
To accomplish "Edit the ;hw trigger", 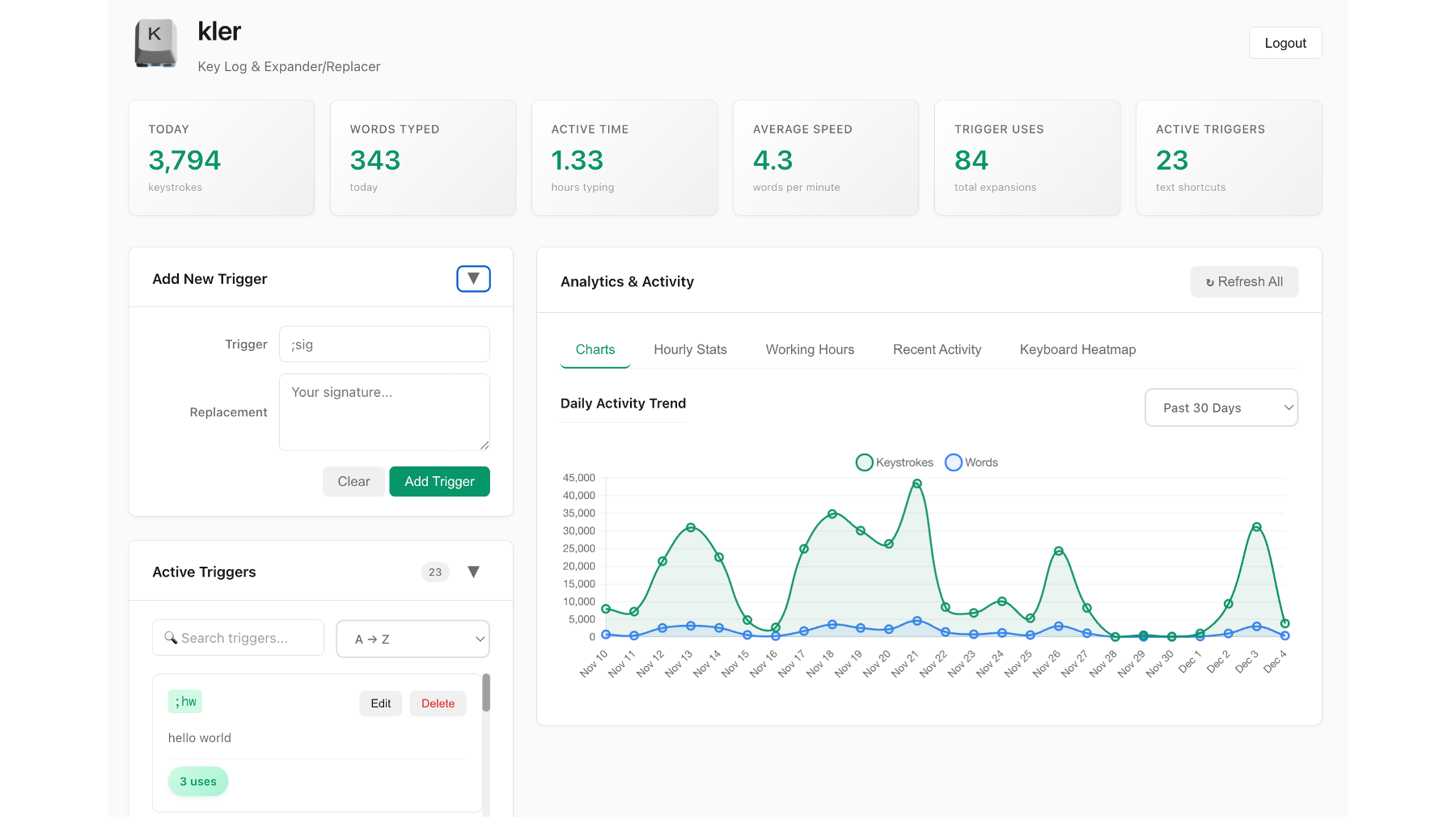I will tap(380, 703).
